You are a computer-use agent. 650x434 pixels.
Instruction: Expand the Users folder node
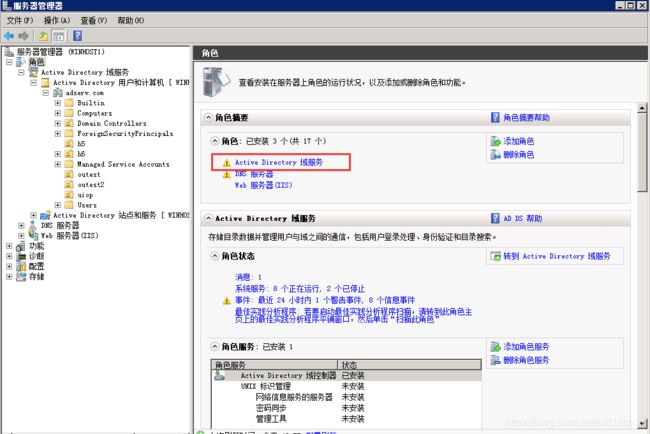pyautogui.click(x=58, y=205)
